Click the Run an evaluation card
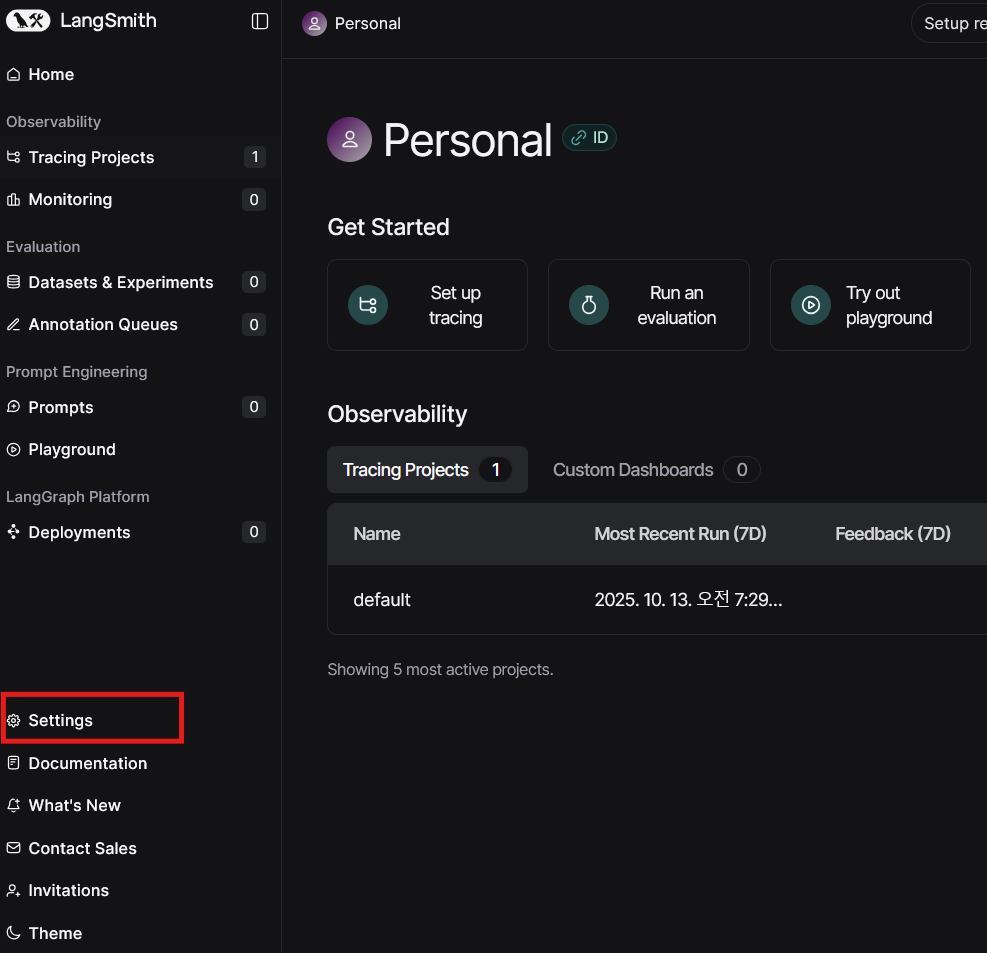Viewport: 987px width, 953px height. point(649,305)
